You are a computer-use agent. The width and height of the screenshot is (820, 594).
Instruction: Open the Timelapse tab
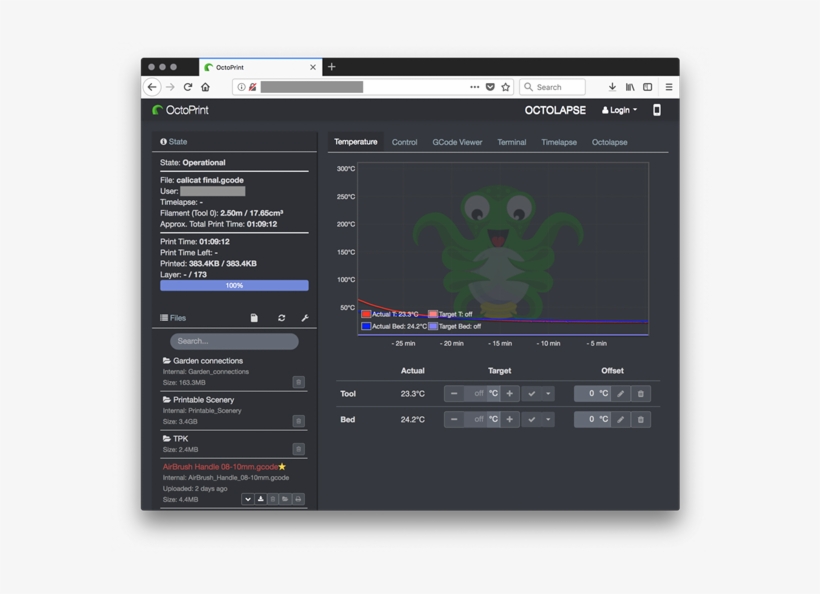(559, 142)
